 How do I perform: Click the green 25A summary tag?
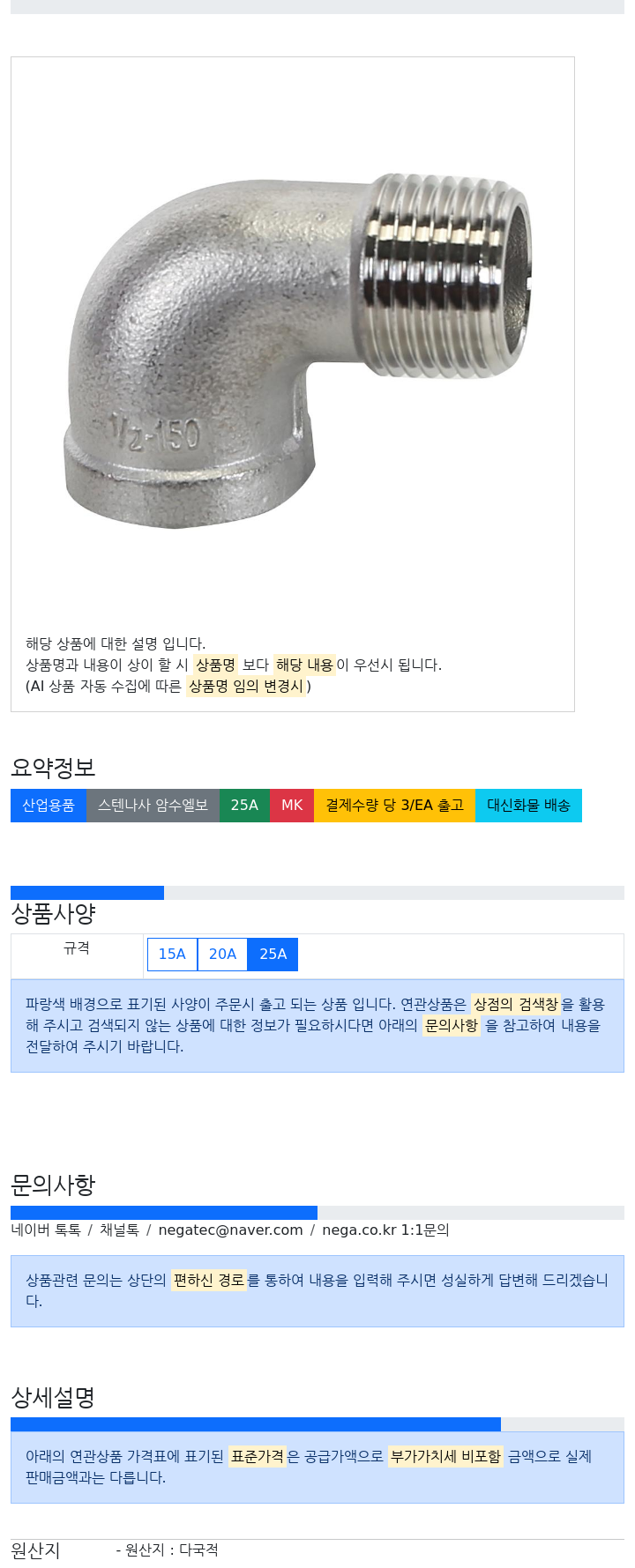pos(244,806)
